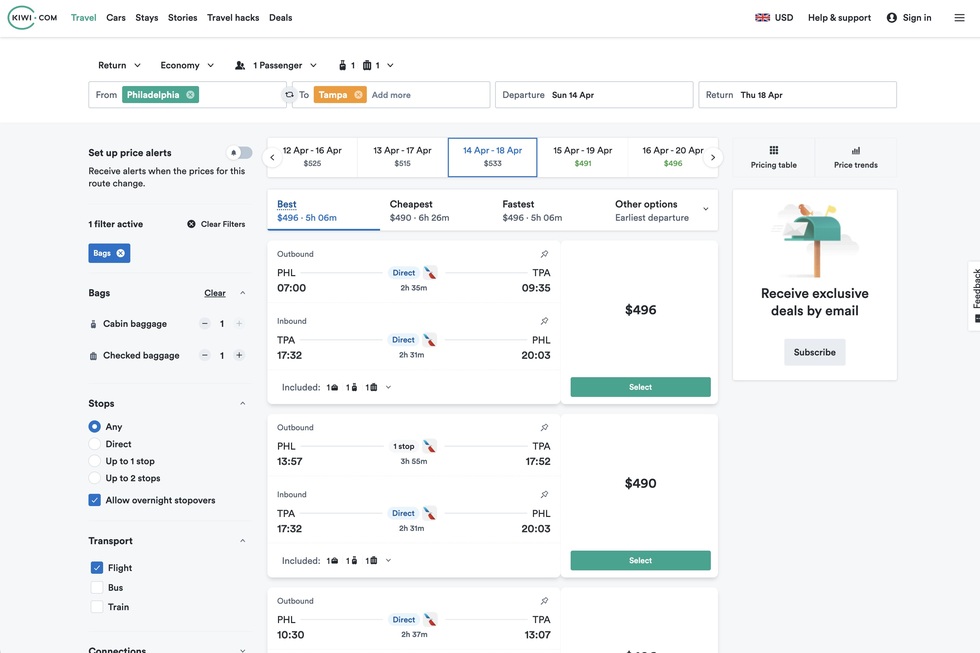Viewport: 980px width, 653px height.
Task: Increase checked baggage count
Action: [x=239, y=356]
